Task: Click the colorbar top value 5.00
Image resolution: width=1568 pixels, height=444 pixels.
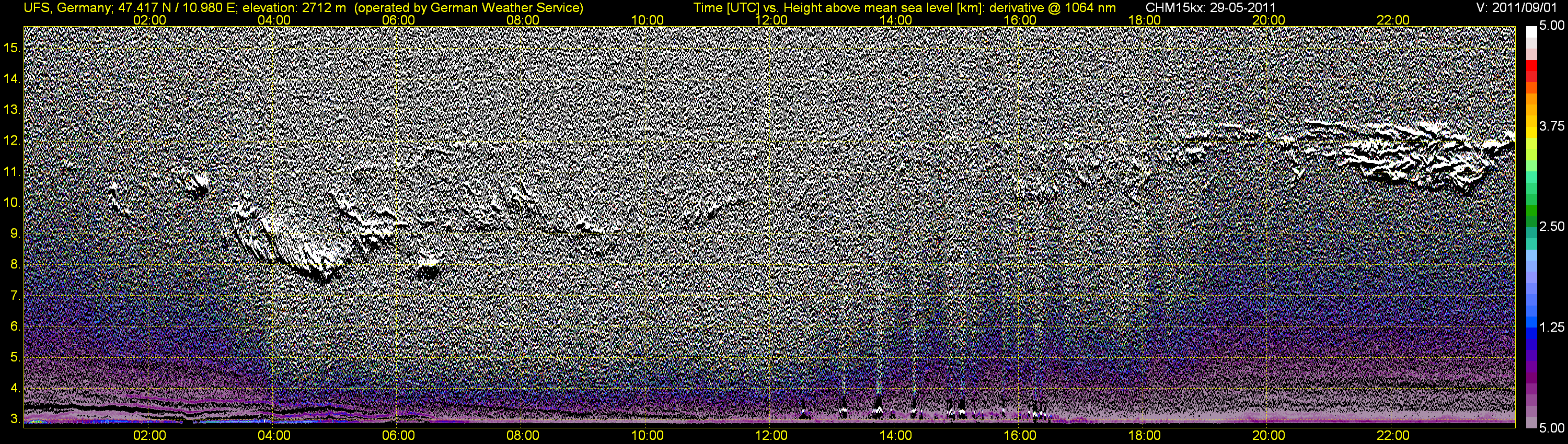Action: [x=1552, y=26]
